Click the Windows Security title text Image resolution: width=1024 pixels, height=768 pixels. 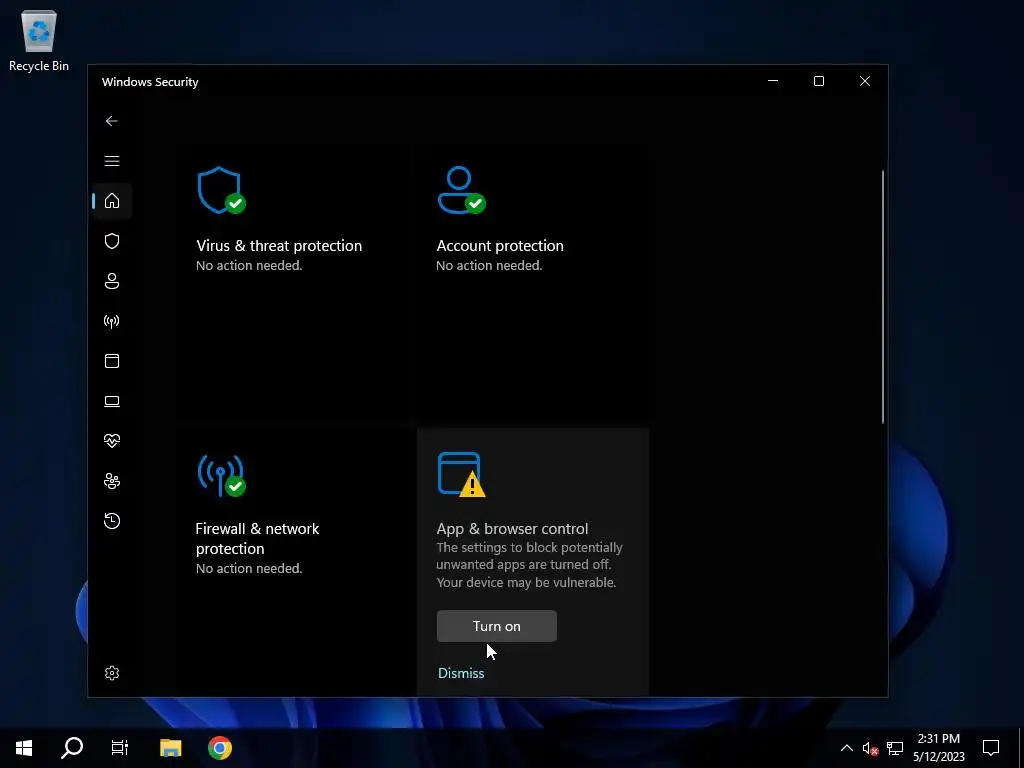[x=150, y=82]
